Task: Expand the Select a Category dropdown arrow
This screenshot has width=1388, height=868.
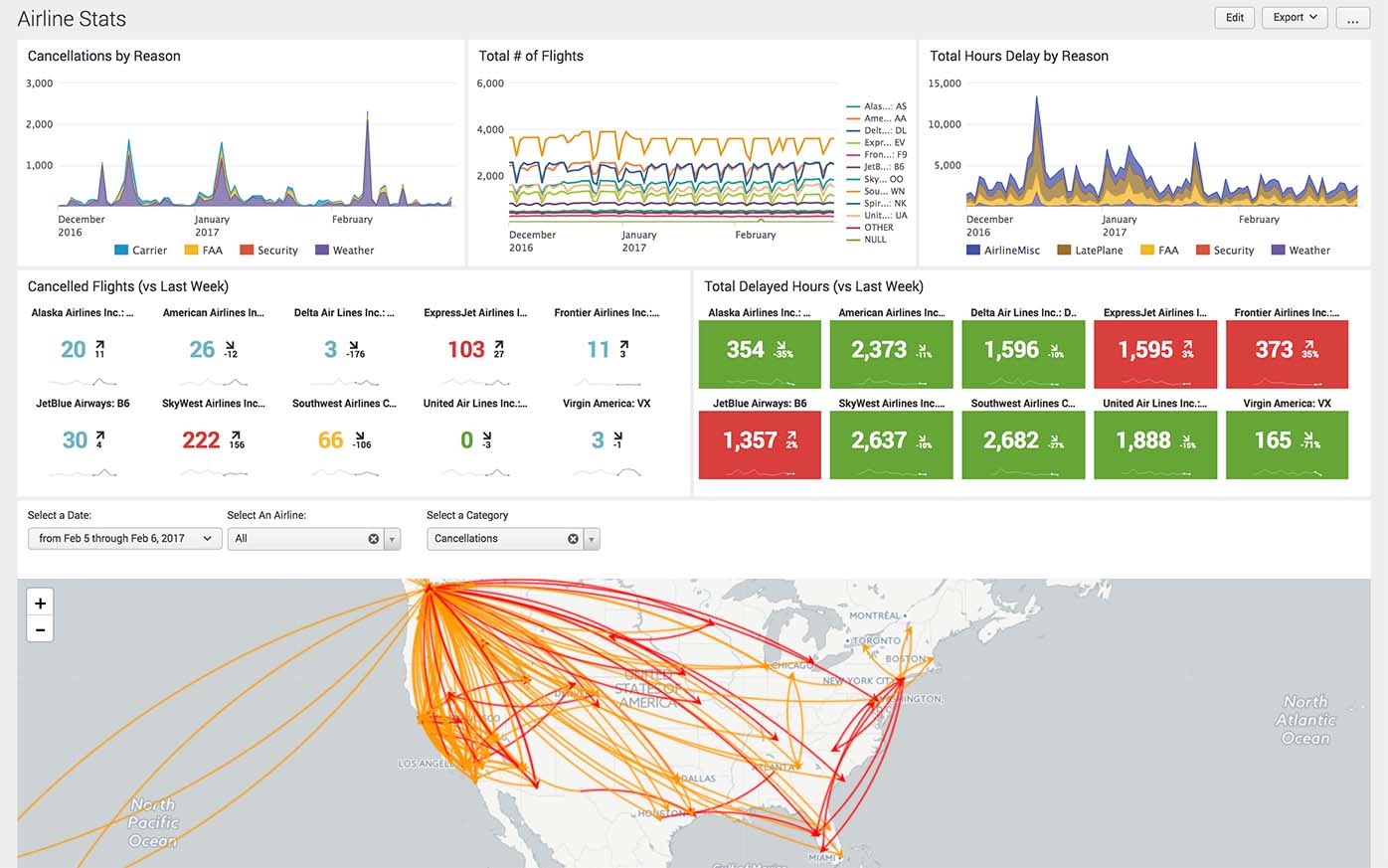Action: [x=592, y=539]
